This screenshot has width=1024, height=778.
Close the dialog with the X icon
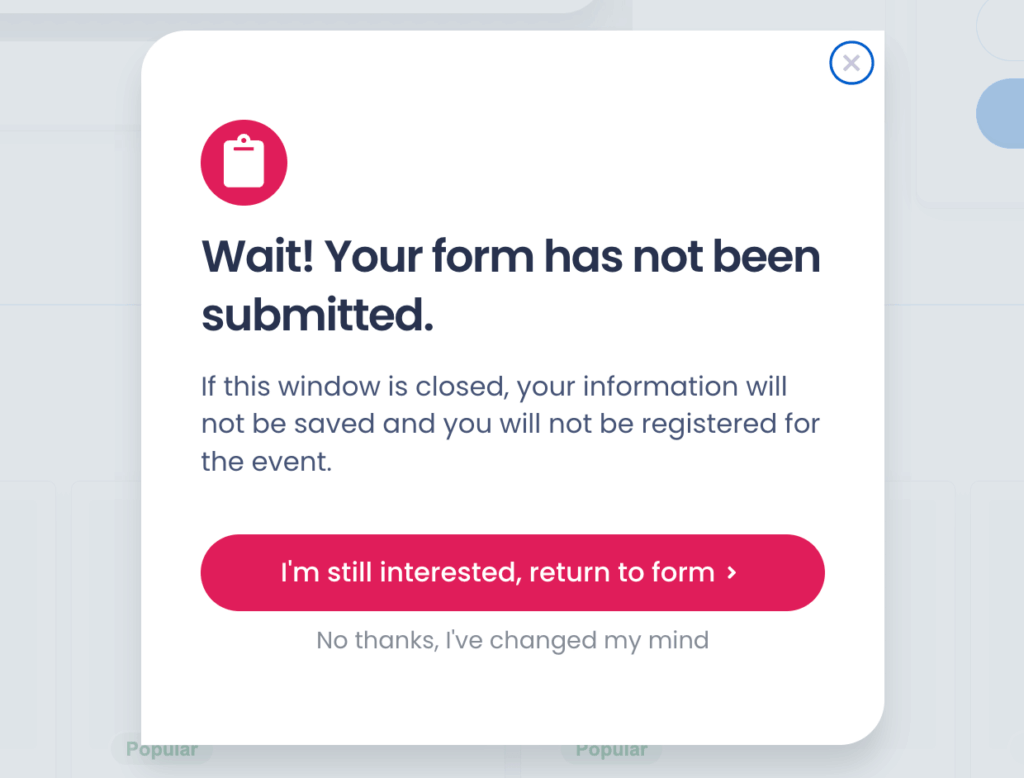[851, 63]
